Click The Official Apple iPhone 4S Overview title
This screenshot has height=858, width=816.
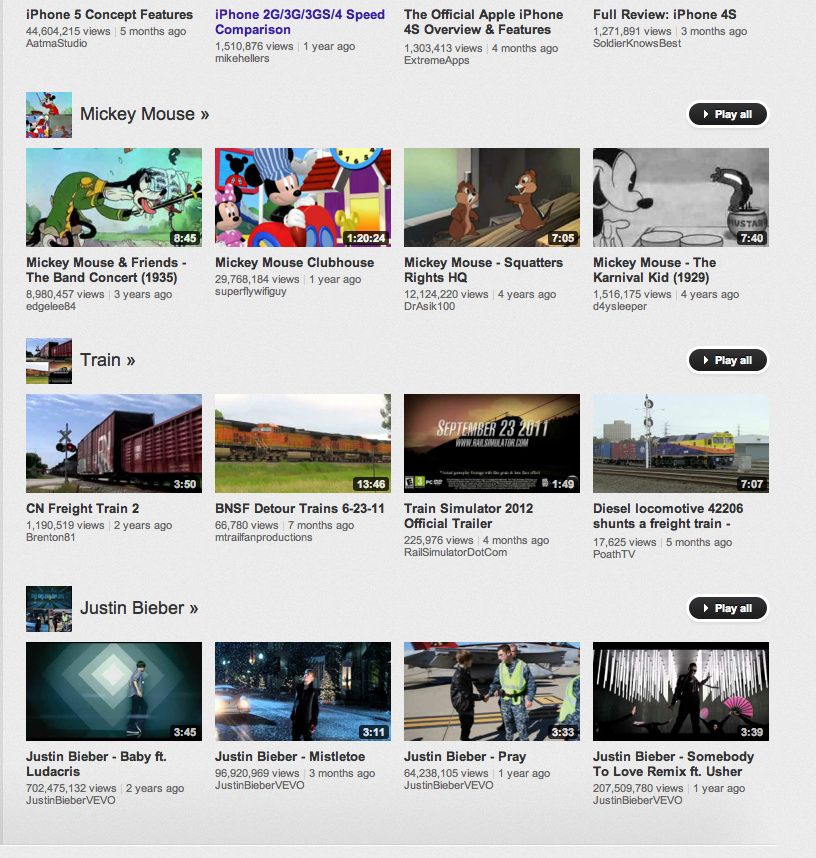tap(484, 22)
